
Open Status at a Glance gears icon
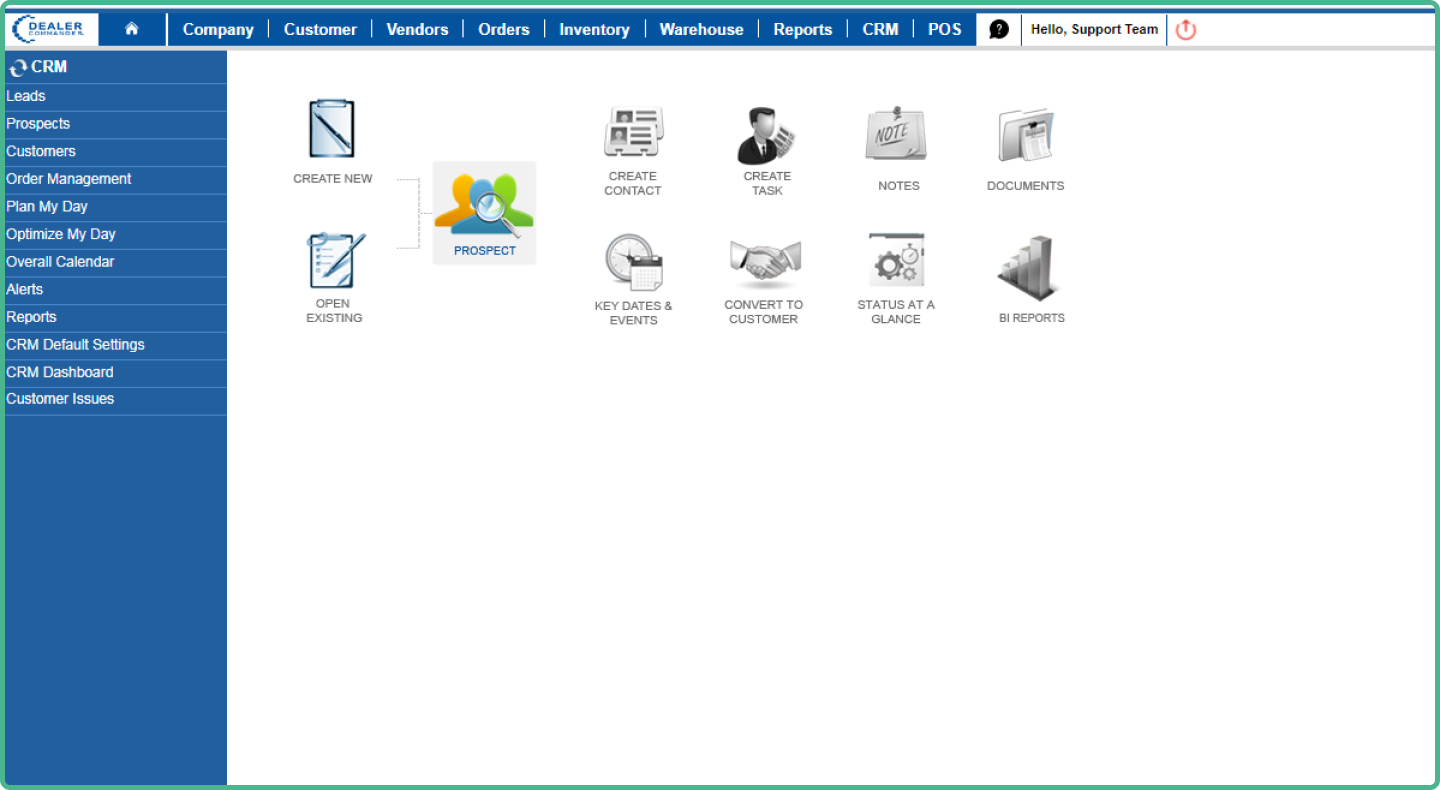(896, 262)
